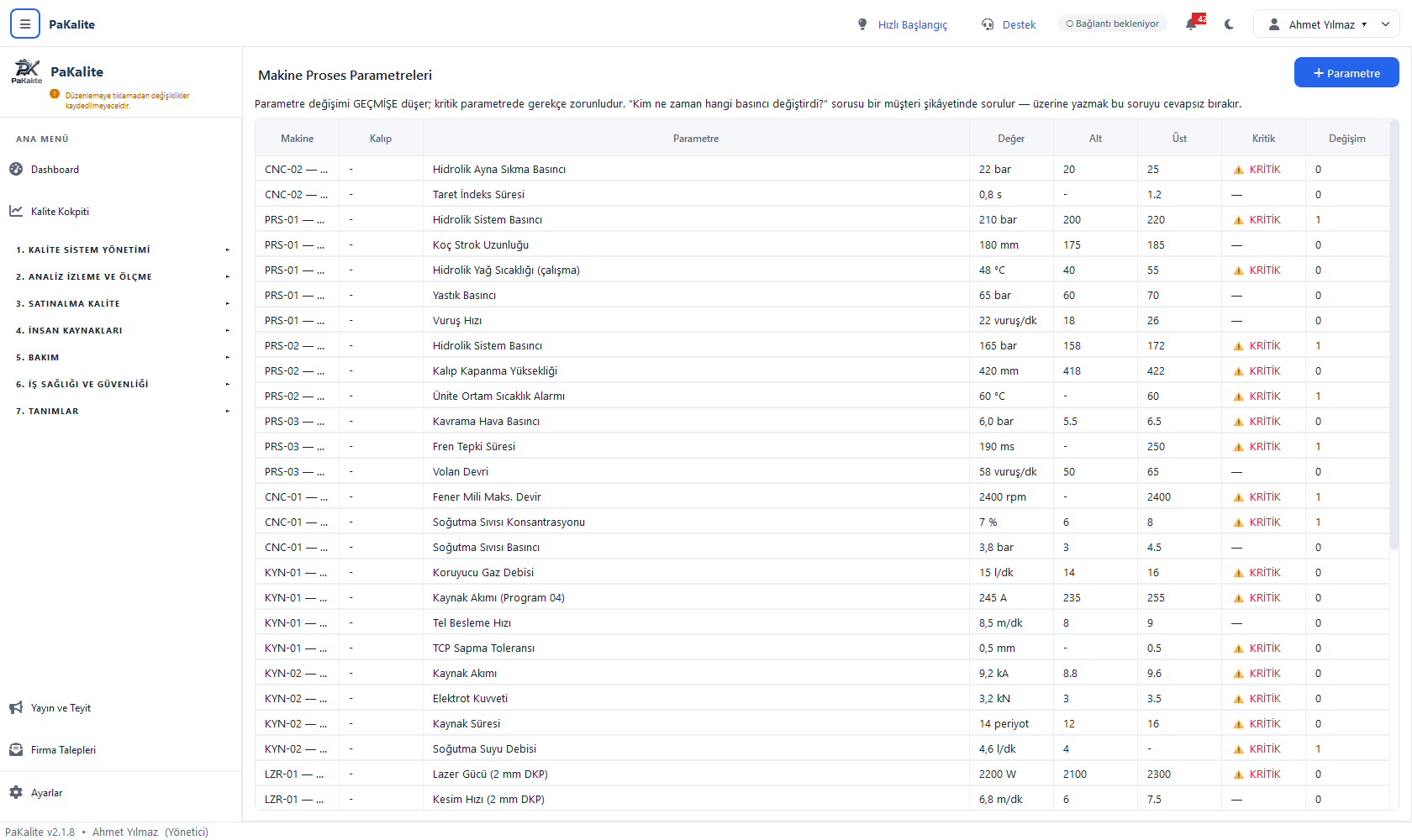
Task: Sort by Makine column header
Action: tap(297, 139)
